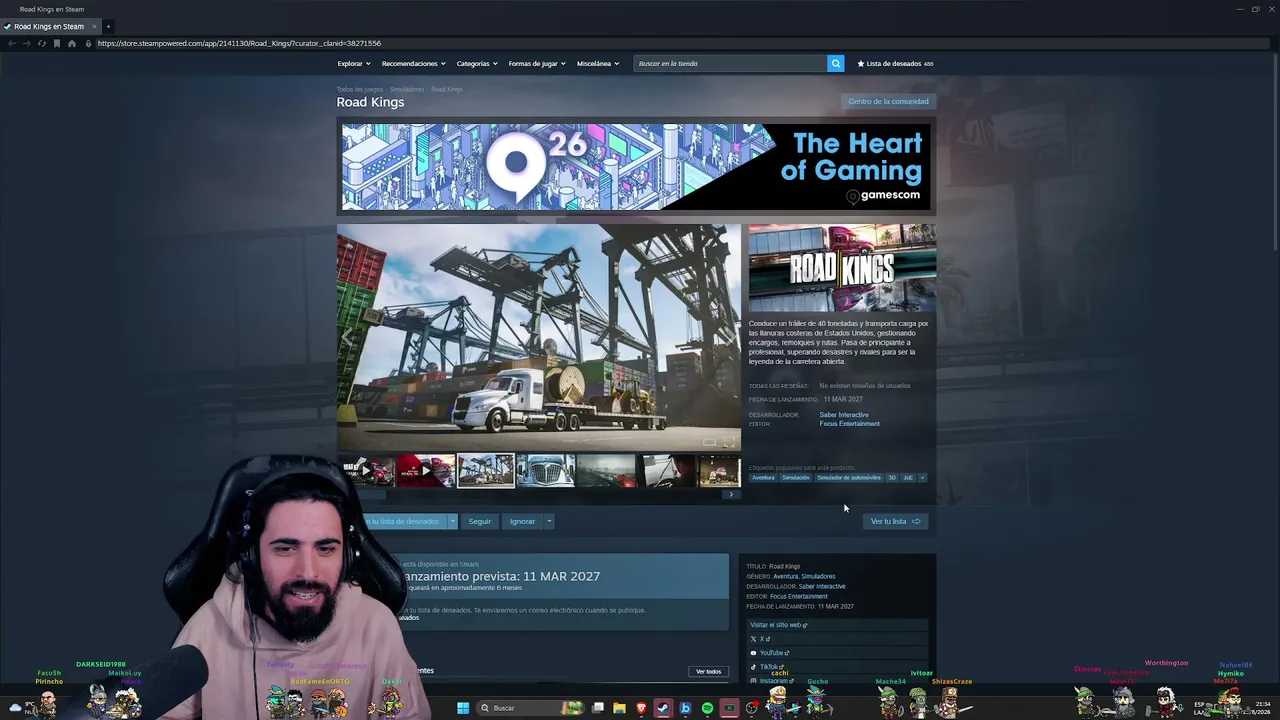Open the Lista de deseados wishlist
Viewport: 1280px width, 720px height.
pyautogui.click(x=895, y=63)
